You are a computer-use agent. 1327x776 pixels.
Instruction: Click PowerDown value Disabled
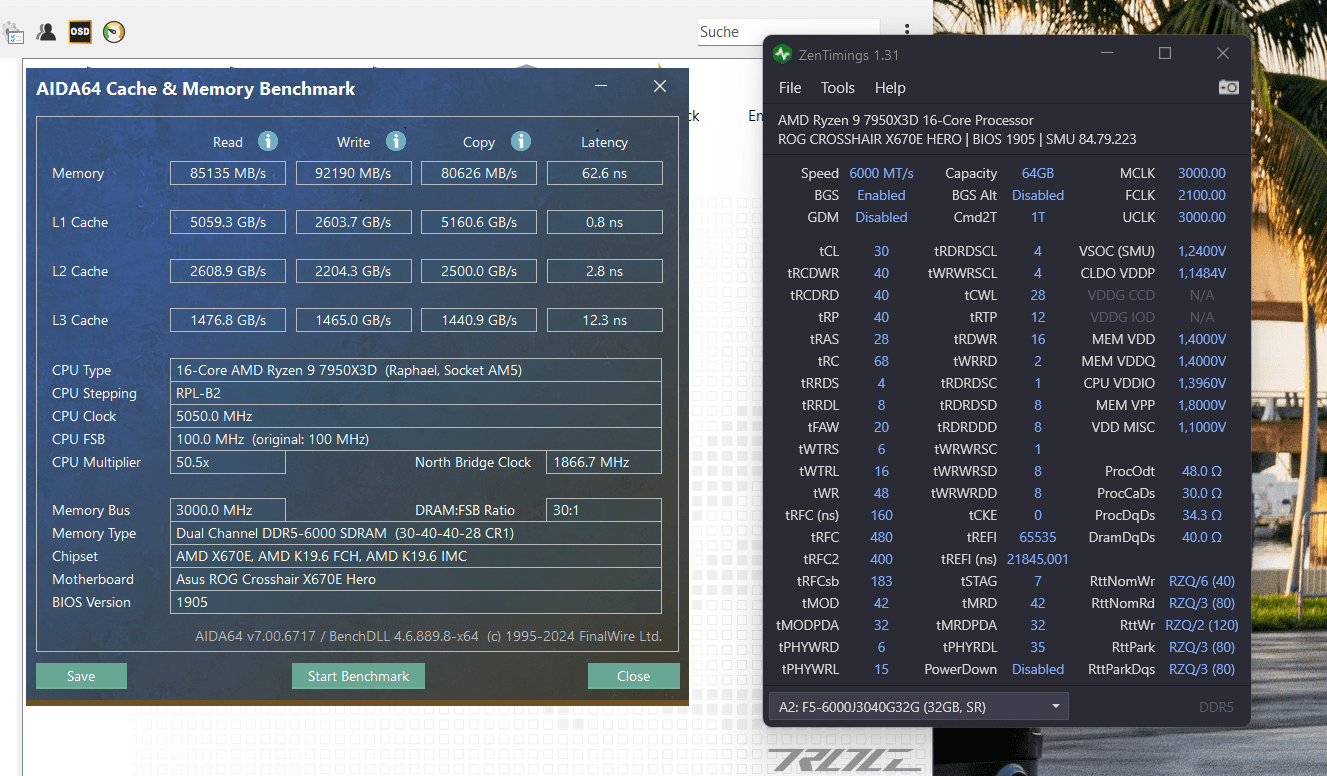point(1038,669)
